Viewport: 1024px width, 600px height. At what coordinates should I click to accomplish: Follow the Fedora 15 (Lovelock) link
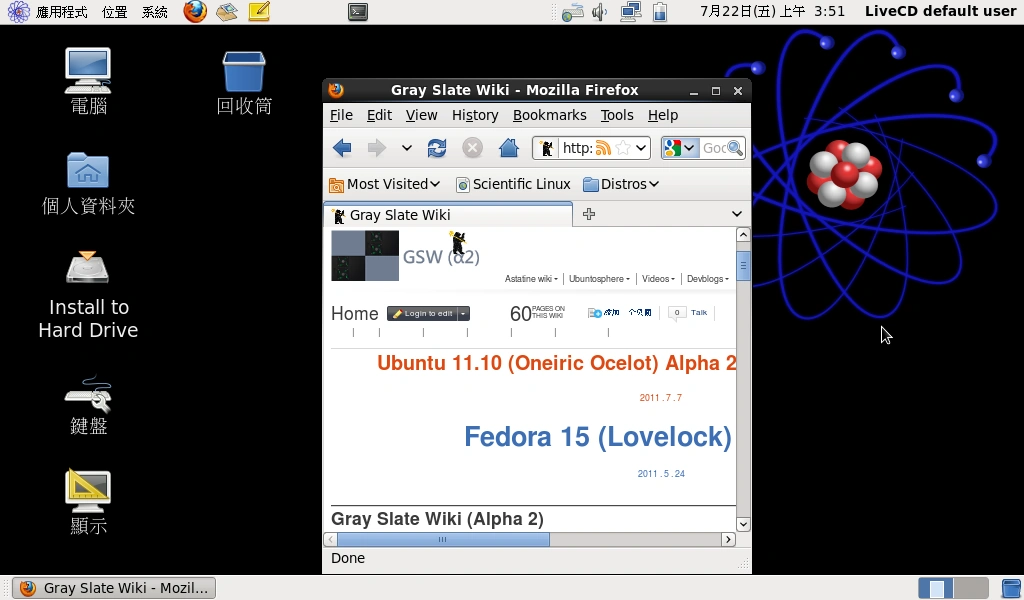pos(597,437)
